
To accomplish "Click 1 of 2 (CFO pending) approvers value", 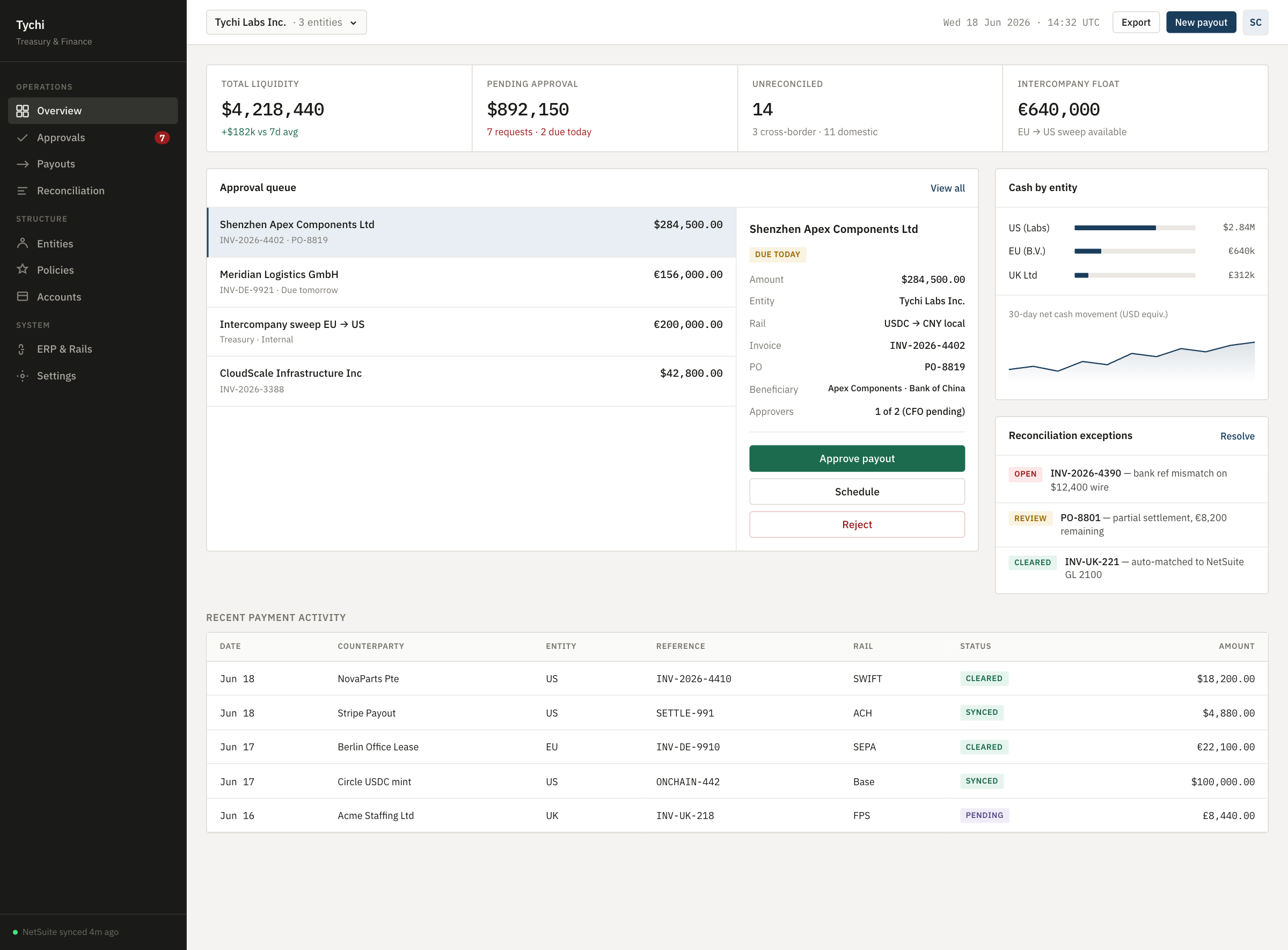I will pyautogui.click(x=919, y=412).
